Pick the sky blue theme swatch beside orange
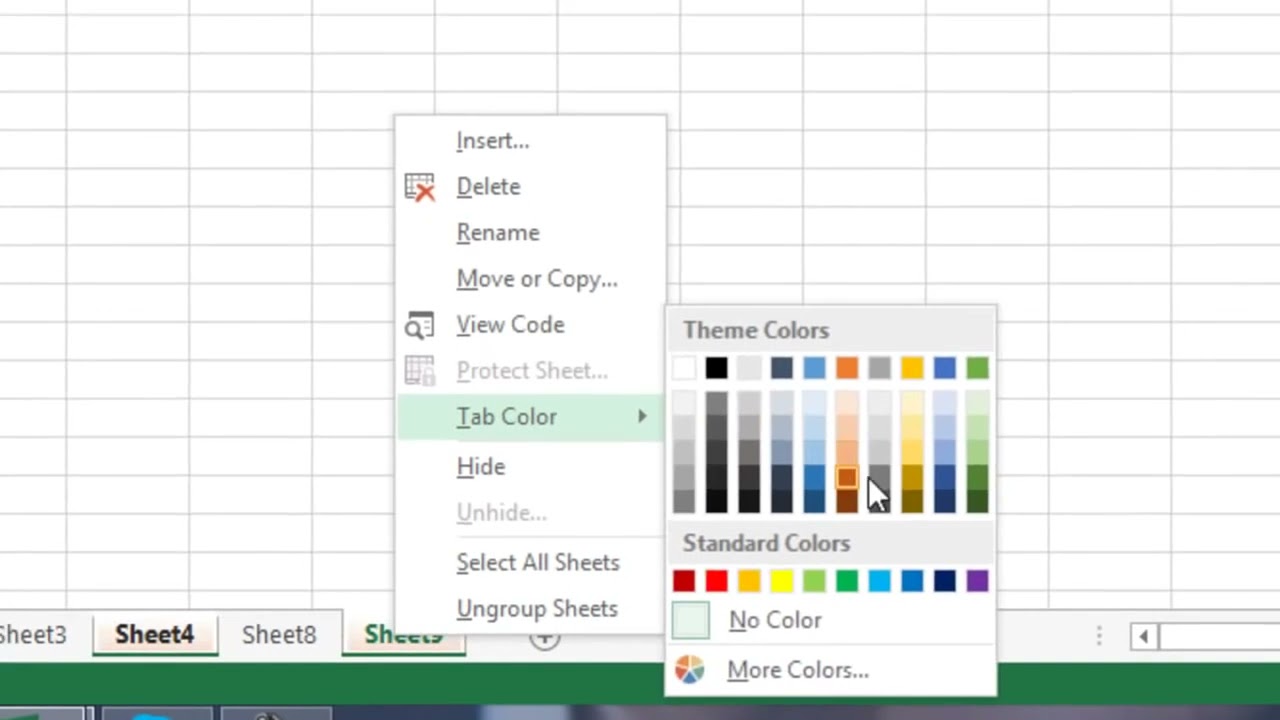 pos(814,368)
